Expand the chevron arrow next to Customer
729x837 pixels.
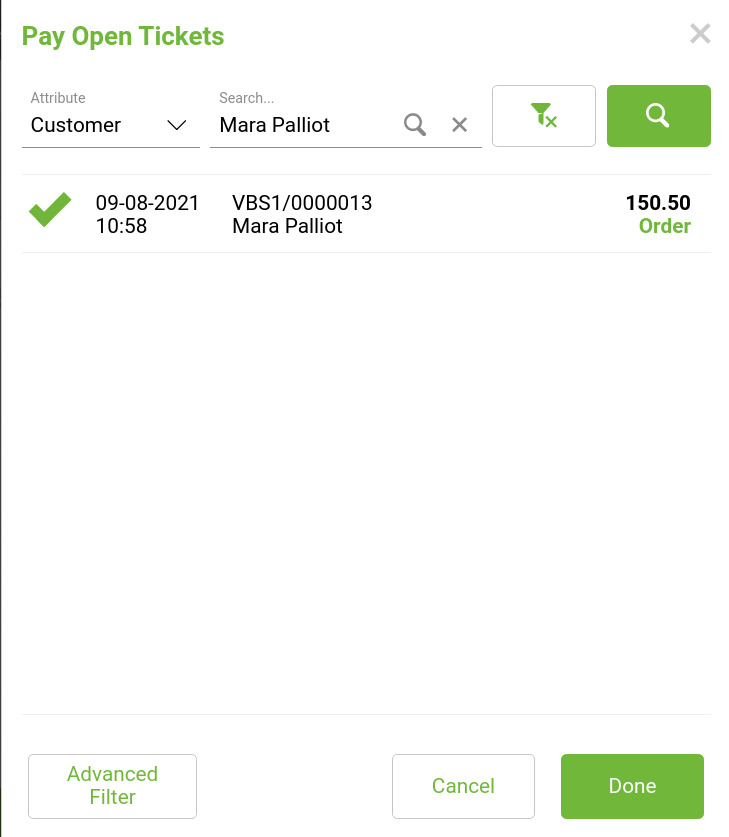pyautogui.click(x=177, y=125)
